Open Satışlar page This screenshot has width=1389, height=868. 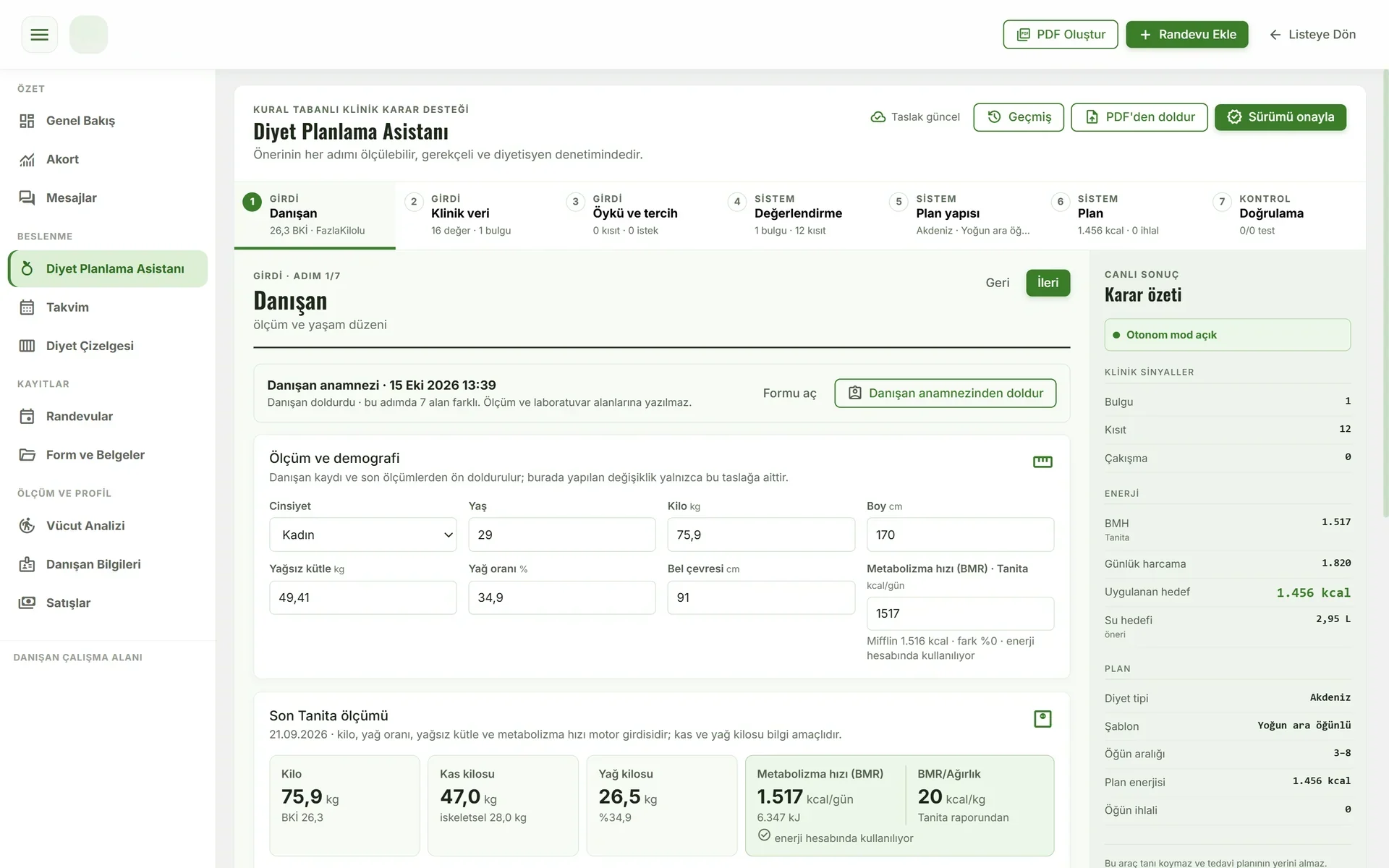click(x=107, y=603)
